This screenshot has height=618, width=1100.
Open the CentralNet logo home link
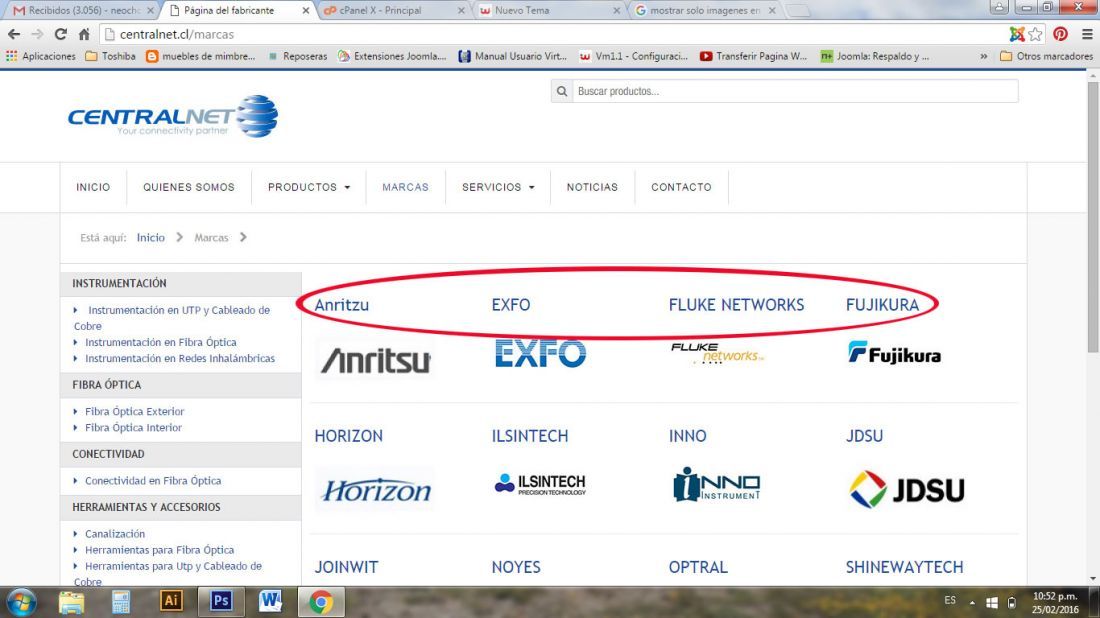click(x=173, y=116)
